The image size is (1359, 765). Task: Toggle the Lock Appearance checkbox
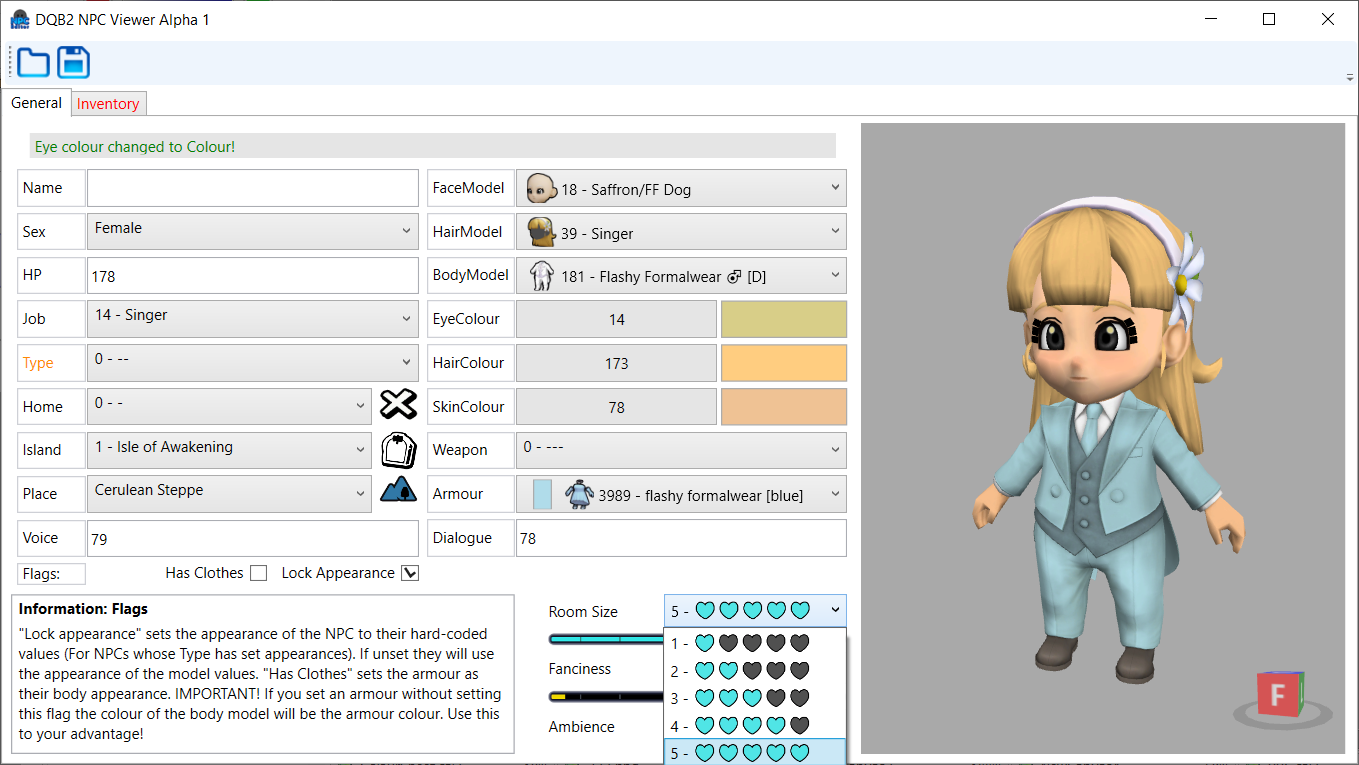(410, 573)
